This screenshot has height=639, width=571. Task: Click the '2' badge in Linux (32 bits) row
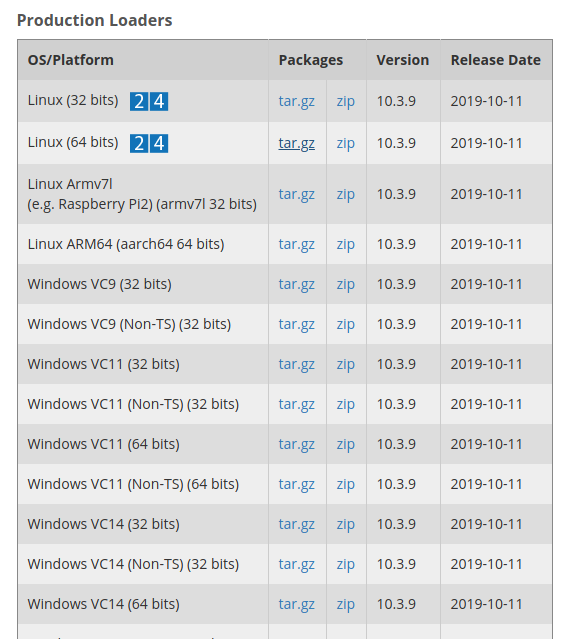[139, 101]
